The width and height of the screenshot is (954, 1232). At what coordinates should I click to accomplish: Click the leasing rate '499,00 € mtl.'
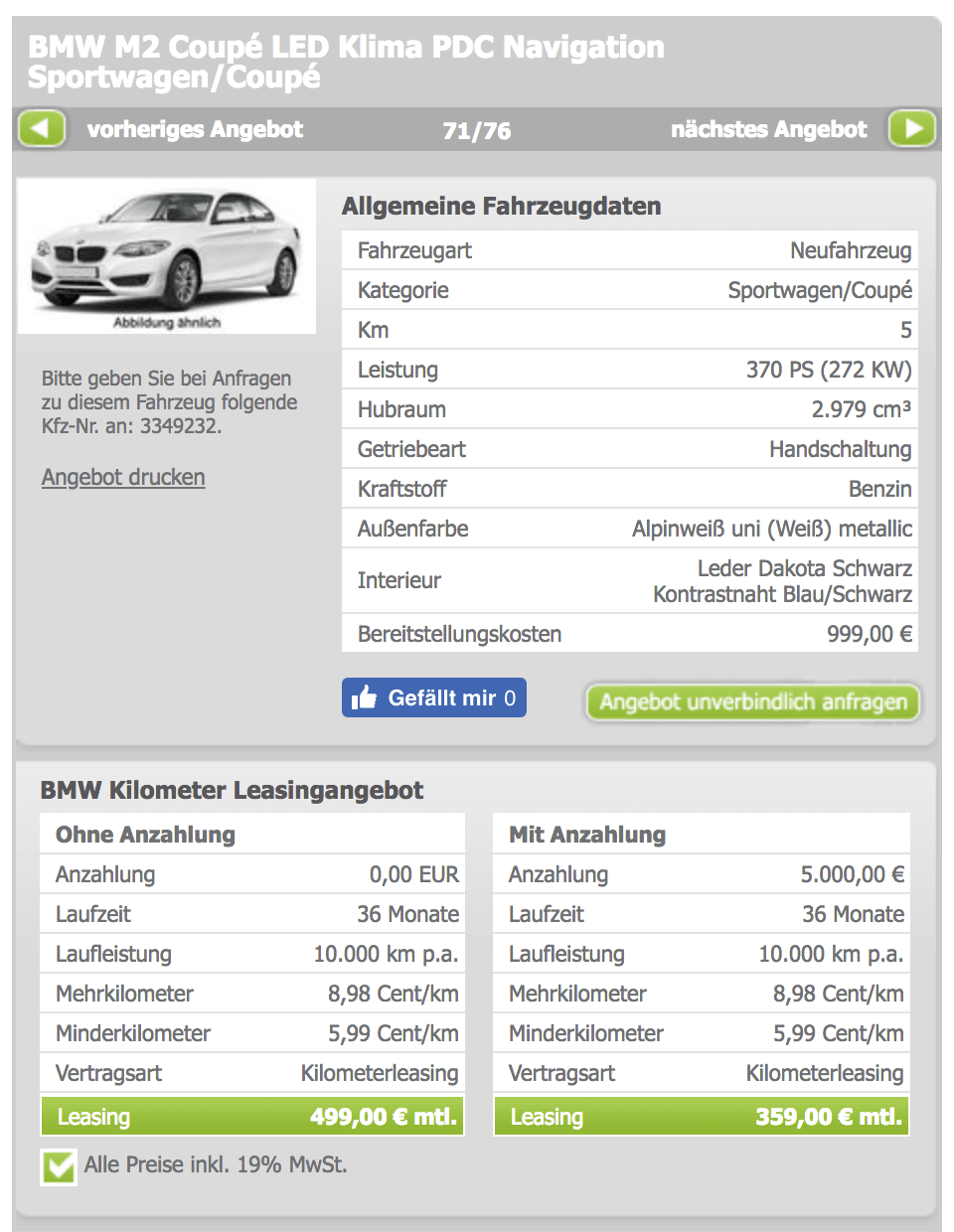coord(384,1117)
